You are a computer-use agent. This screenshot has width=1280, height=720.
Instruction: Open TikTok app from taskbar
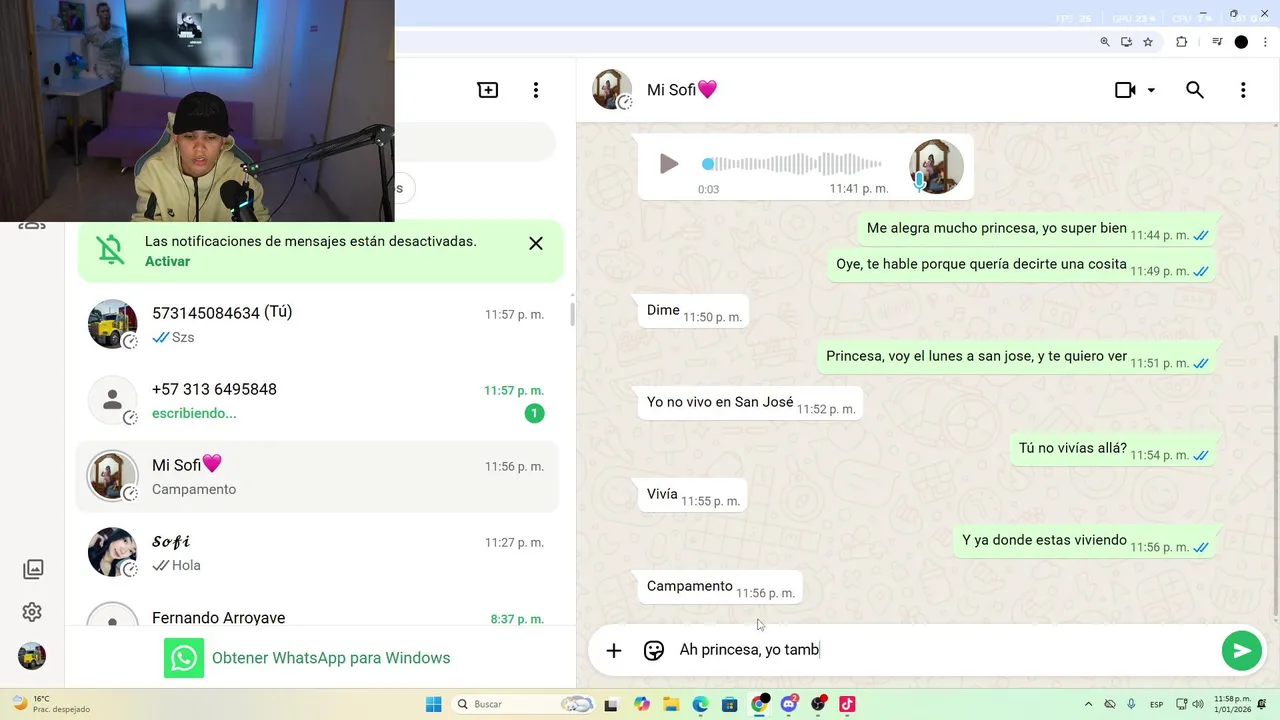[x=847, y=704]
